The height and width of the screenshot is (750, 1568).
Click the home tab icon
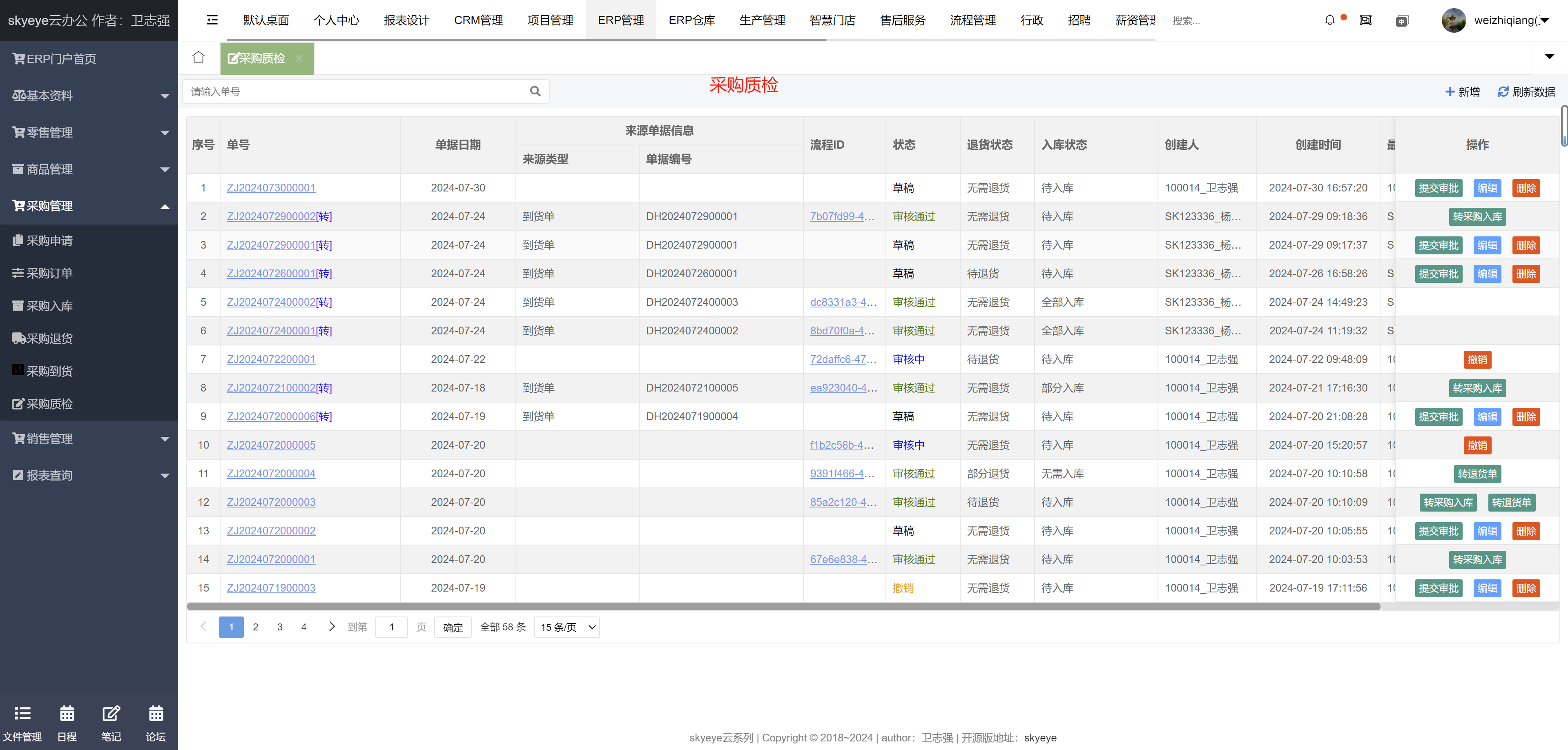pyautogui.click(x=199, y=57)
